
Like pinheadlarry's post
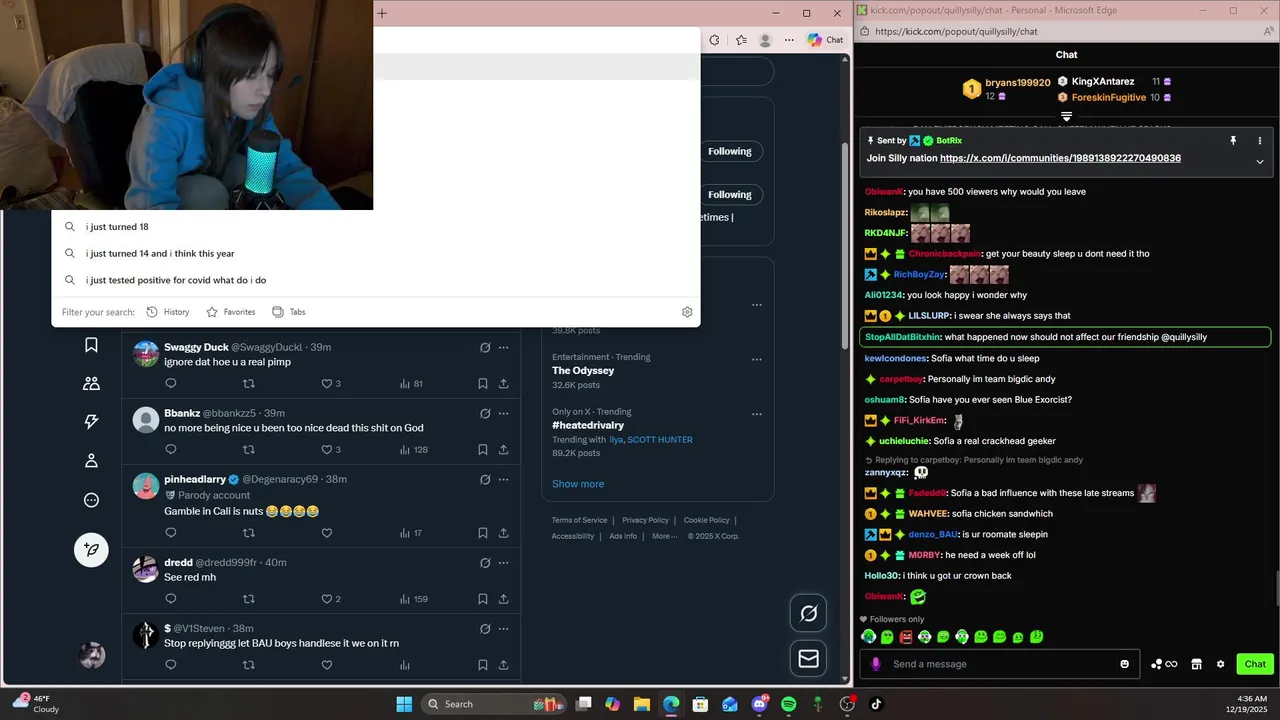[326, 533]
